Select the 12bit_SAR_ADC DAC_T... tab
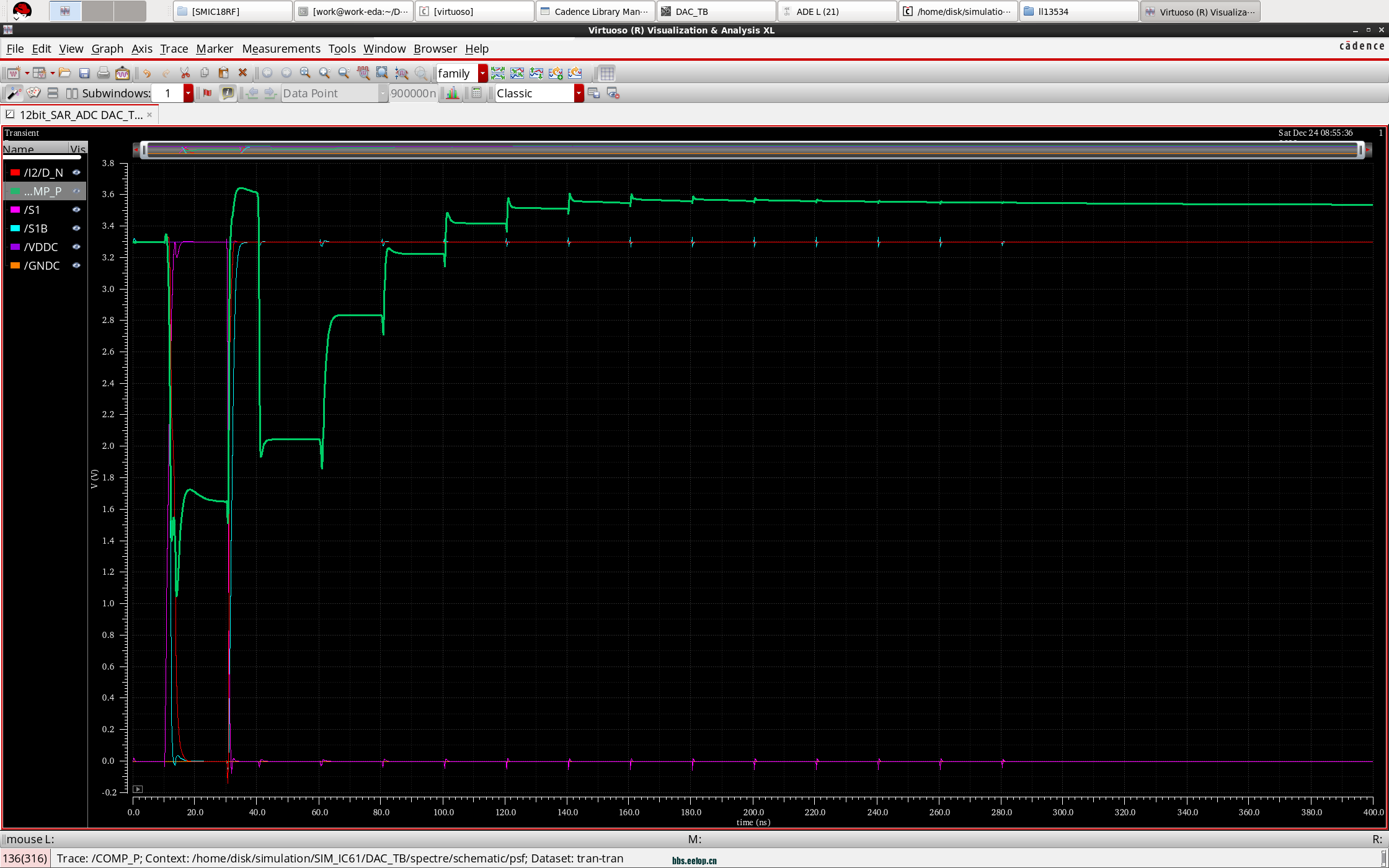Viewport: 1389px width, 868px height. click(81, 115)
